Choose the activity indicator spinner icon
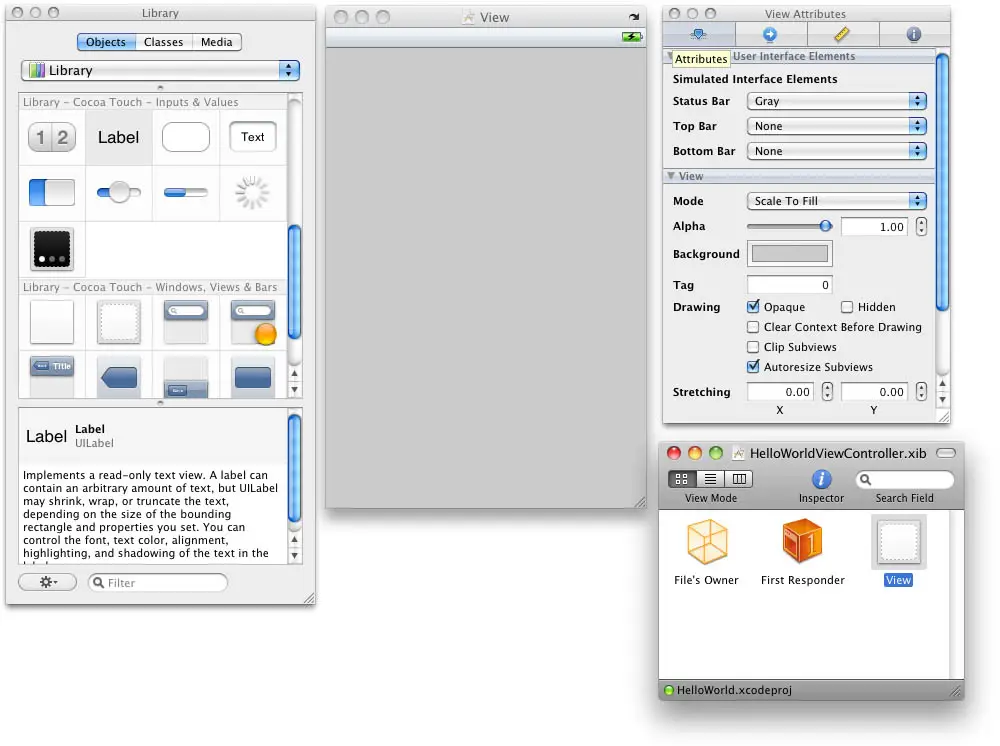 point(252,193)
